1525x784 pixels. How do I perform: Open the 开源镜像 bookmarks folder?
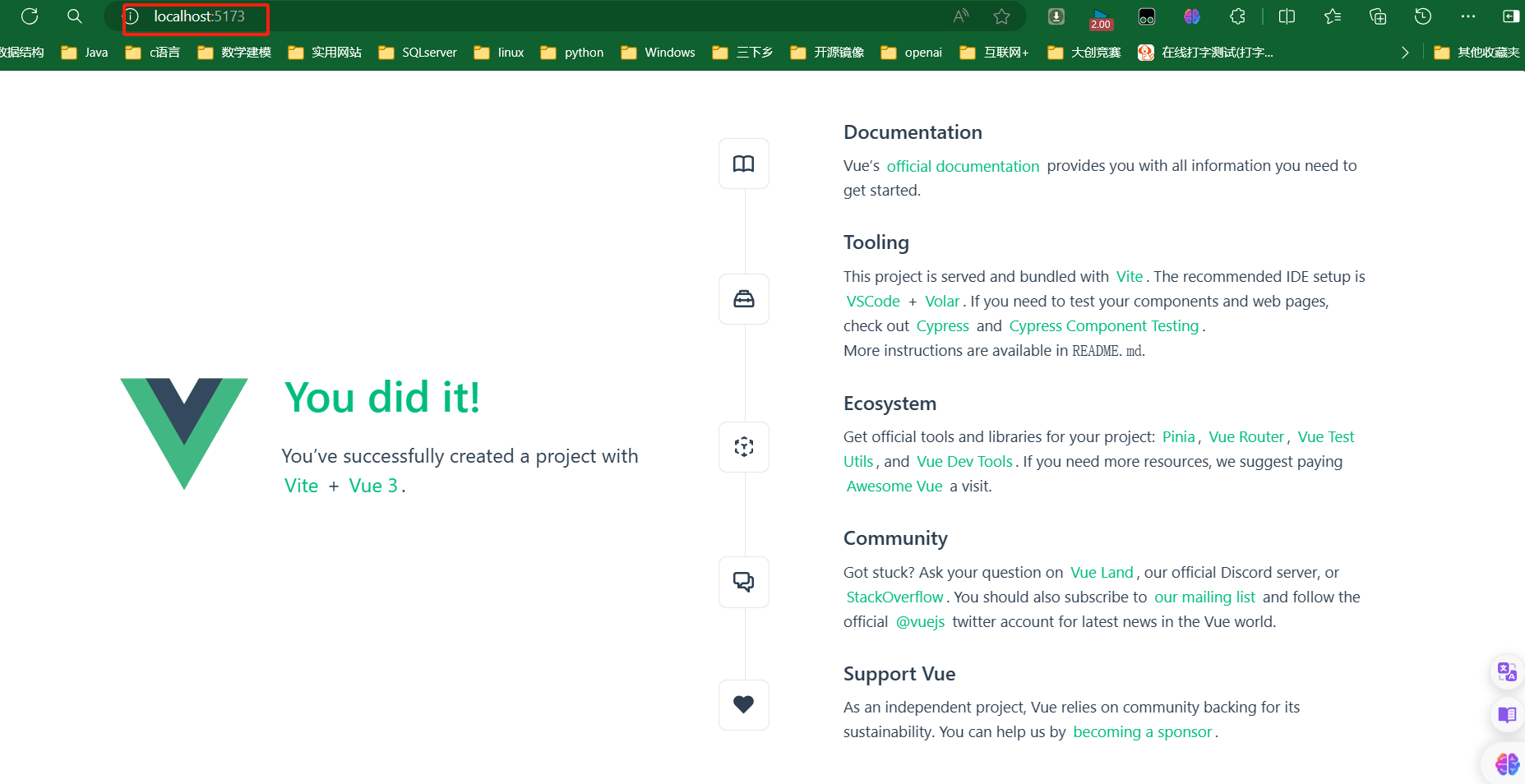click(x=827, y=53)
